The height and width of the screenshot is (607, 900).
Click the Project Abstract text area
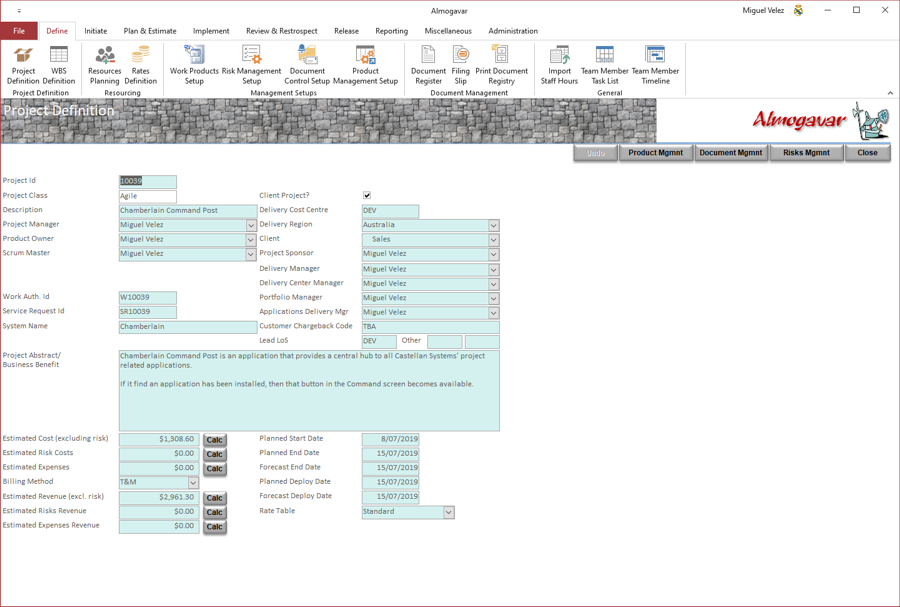point(309,391)
